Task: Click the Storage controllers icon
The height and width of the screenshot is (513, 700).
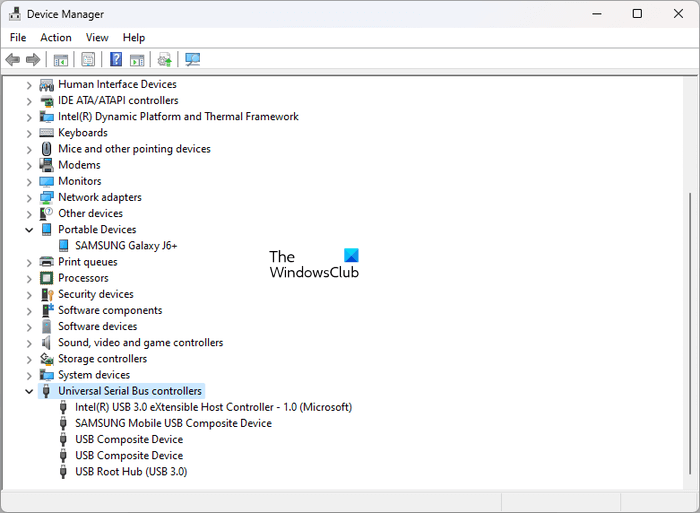Action: [46, 359]
